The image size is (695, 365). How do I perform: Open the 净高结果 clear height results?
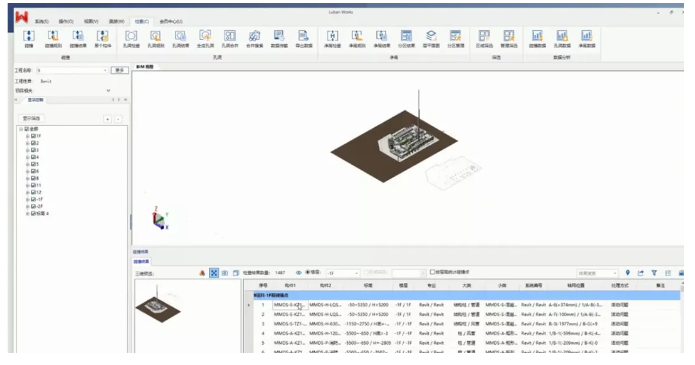click(x=382, y=39)
